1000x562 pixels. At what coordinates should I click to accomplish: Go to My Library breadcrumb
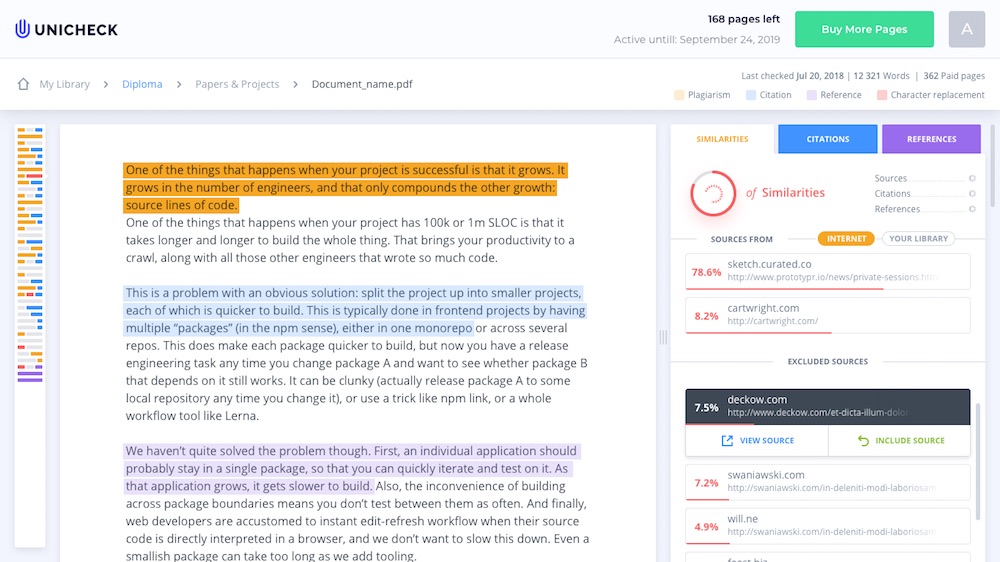pyautogui.click(x=64, y=84)
